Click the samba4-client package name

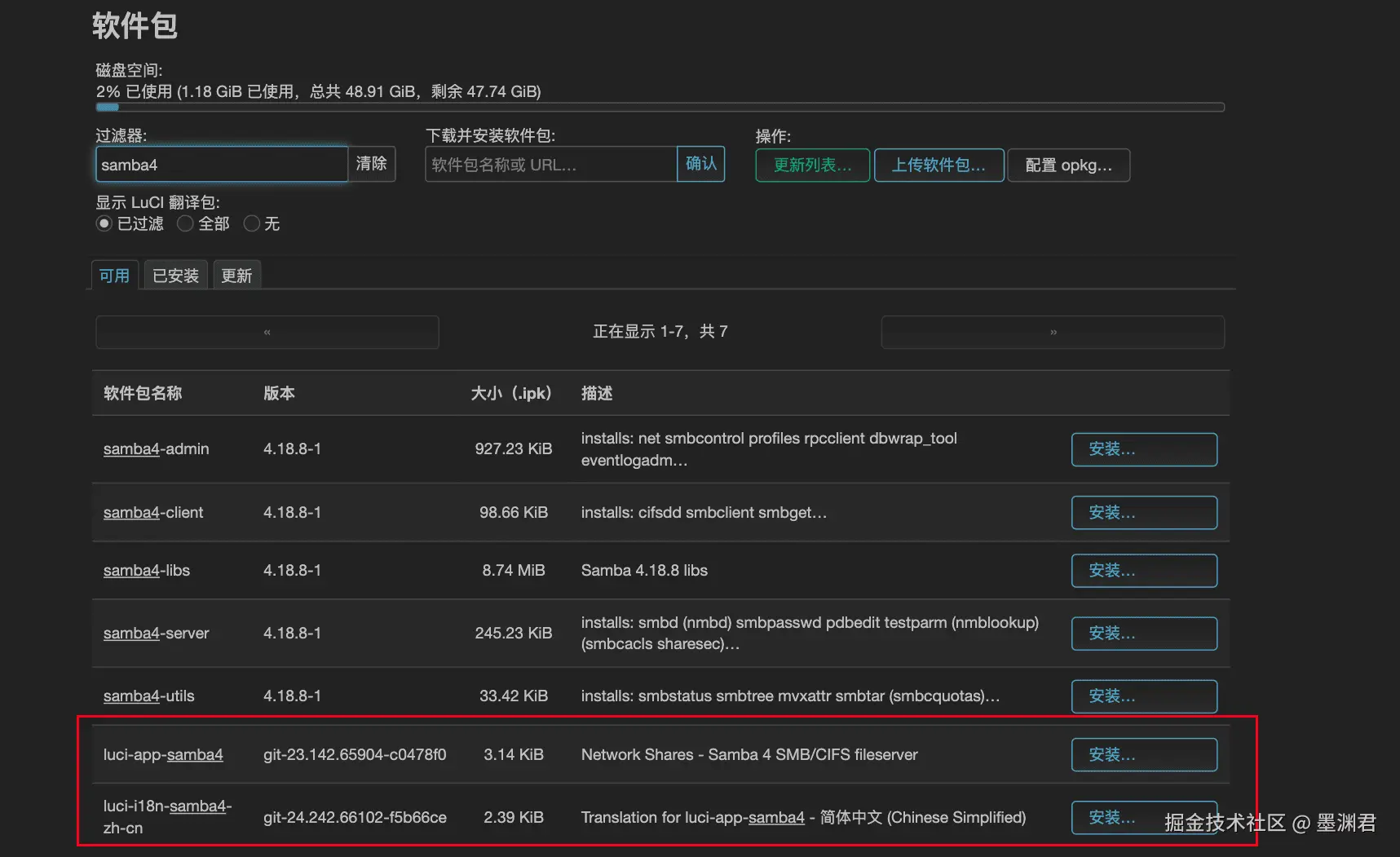point(153,512)
